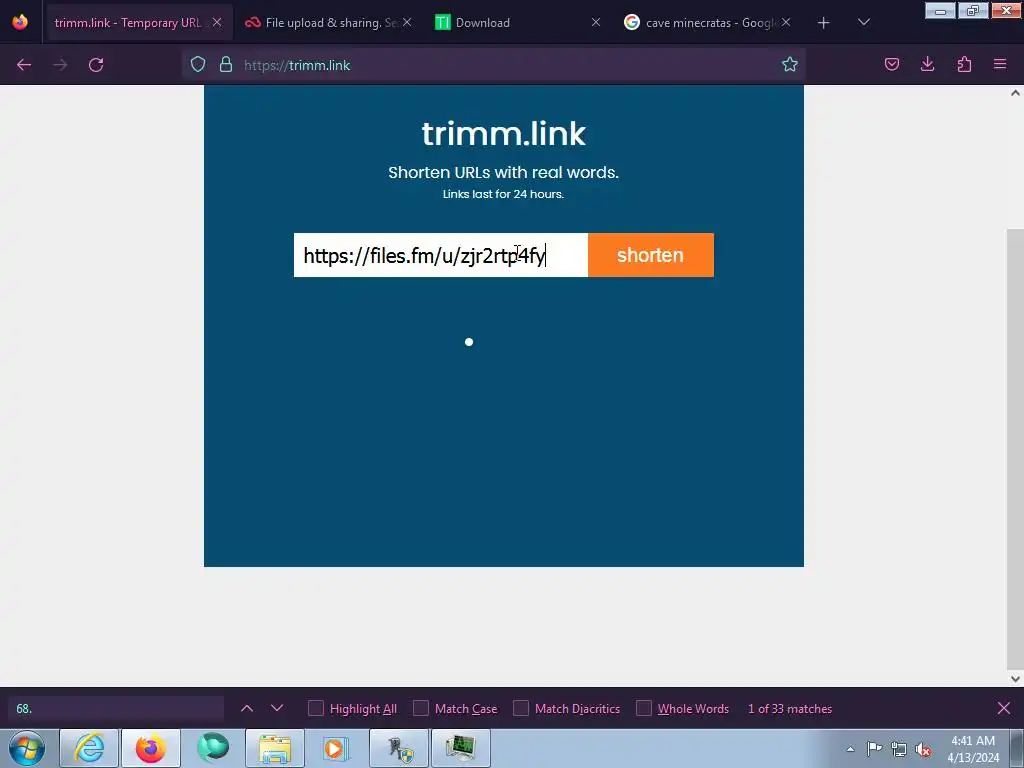Open Action Center flag tray icon
The width and height of the screenshot is (1024, 768).
tap(874, 748)
